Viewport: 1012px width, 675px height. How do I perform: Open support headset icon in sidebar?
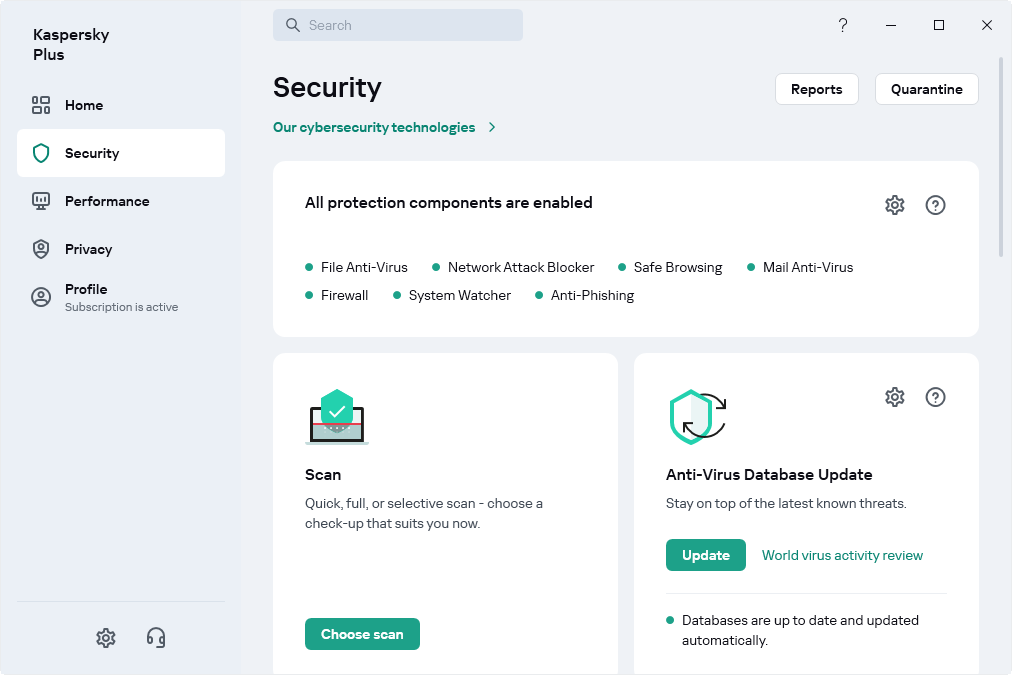click(x=156, y=637)
